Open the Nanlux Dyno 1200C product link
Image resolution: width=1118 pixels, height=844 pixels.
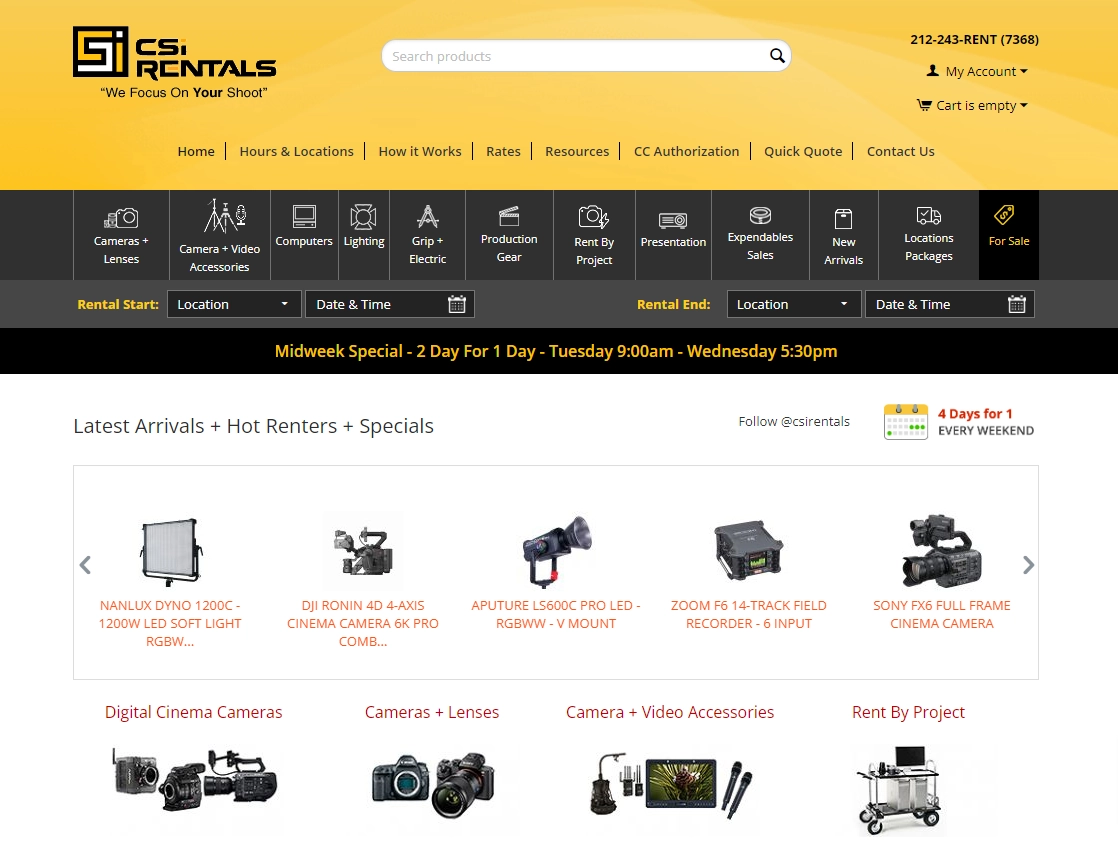pyautogui.click(x=170, y=623)
